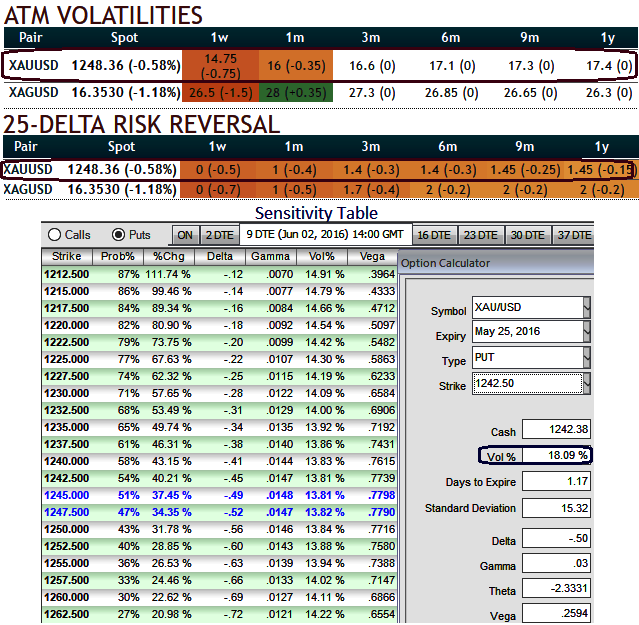
Task: Open the 30 DTE tab
Action: pos(527,235)
